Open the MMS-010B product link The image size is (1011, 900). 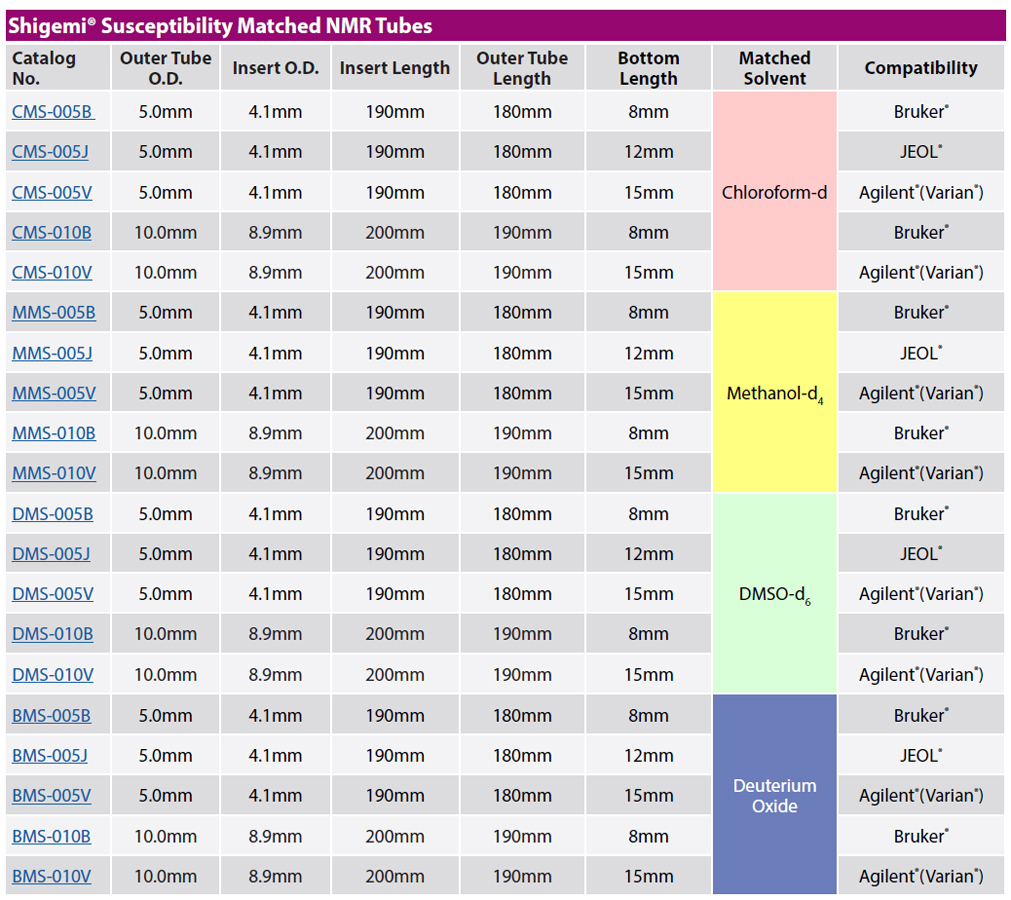[x=54, y=433]
